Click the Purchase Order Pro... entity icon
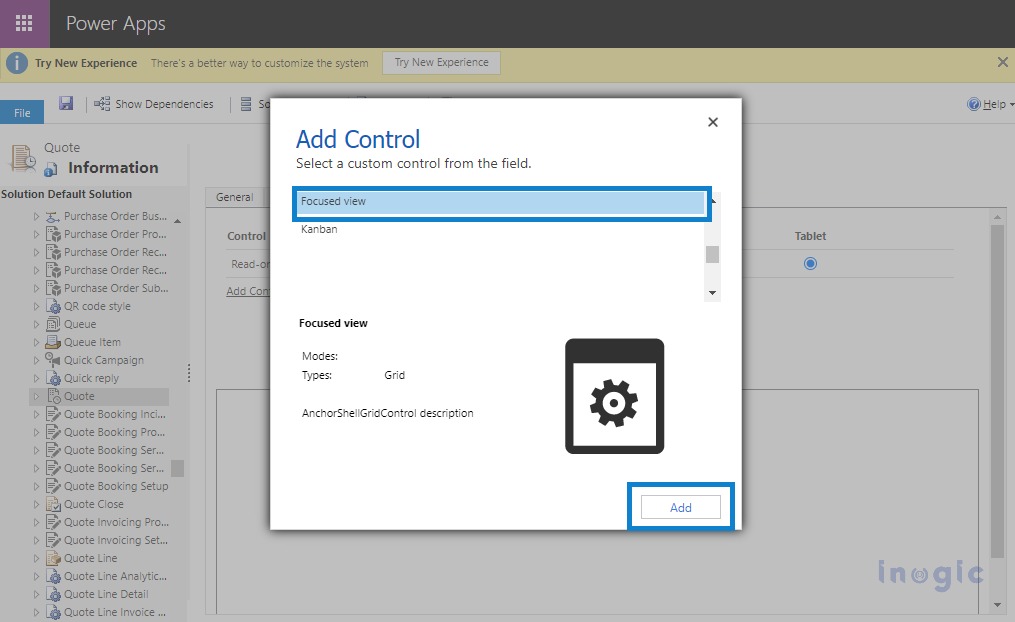The height and width of the screenshot is (622, 1015). point(54,234)
